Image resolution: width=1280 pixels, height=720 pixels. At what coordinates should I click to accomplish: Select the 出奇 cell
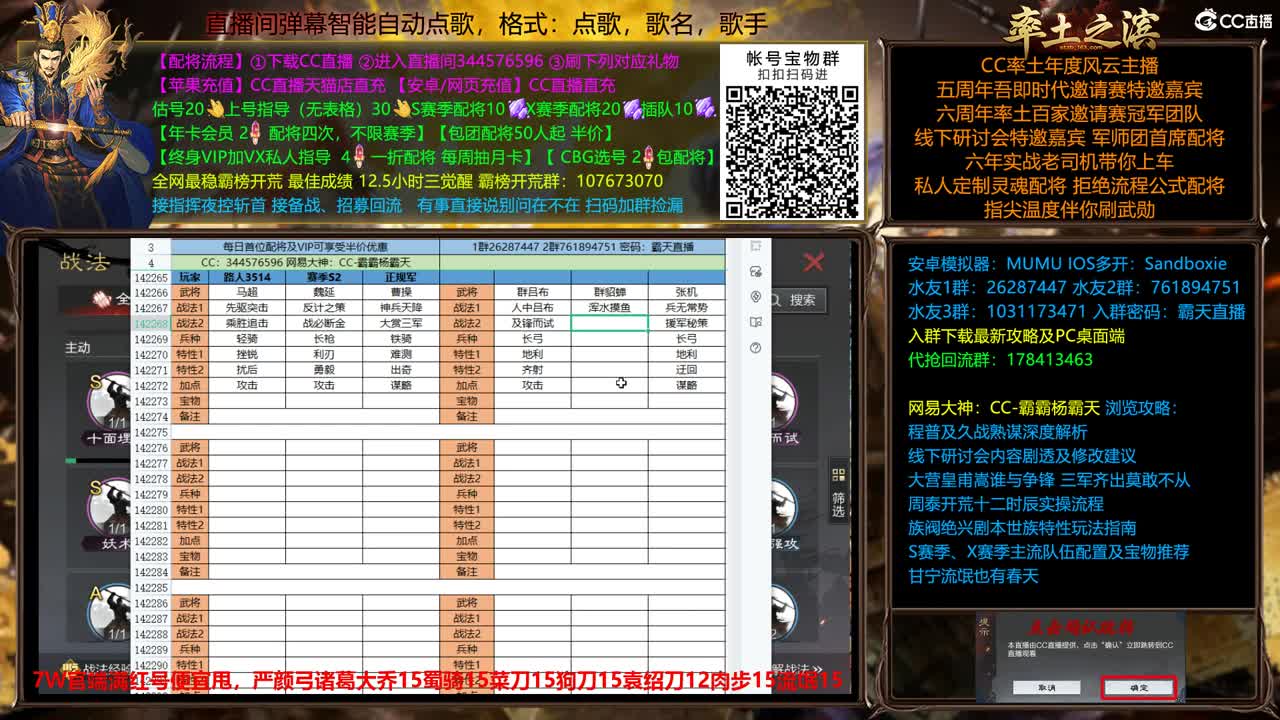pyautogui.click(x=401, y=370)
